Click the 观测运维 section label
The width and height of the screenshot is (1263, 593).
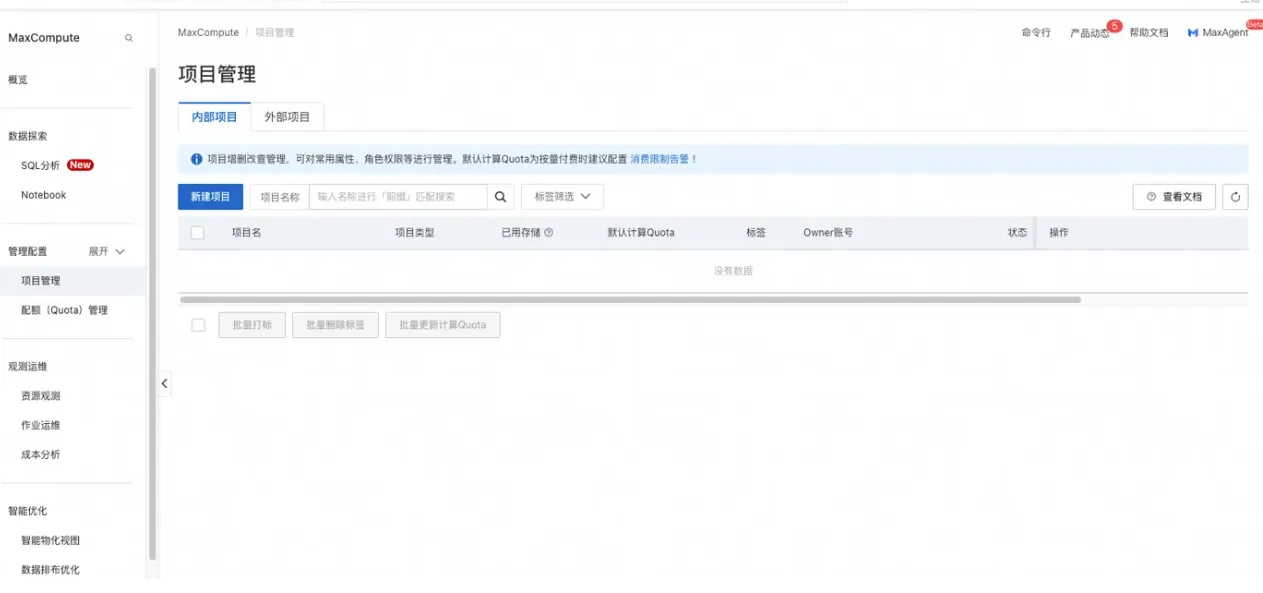tap(28, 367)
